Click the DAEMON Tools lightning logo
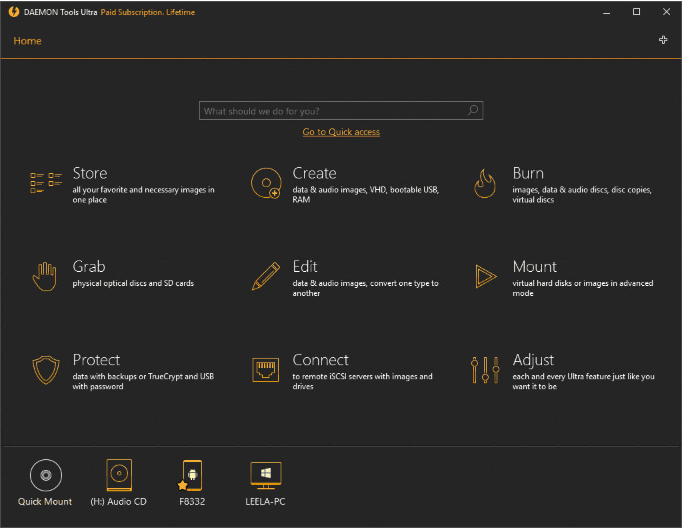The image size is (682, 530). point(14,12)
